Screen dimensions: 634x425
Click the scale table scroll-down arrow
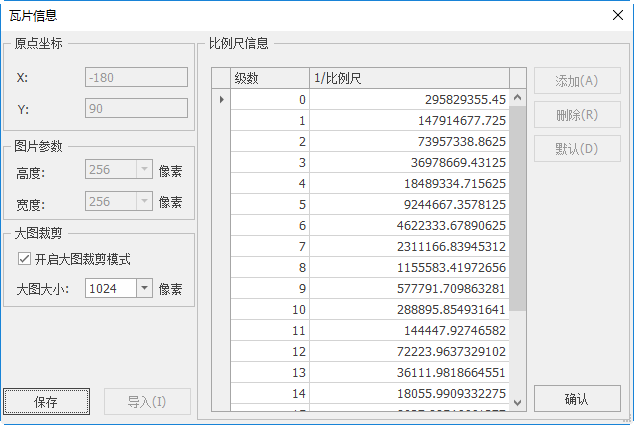(x=518, y=402)
